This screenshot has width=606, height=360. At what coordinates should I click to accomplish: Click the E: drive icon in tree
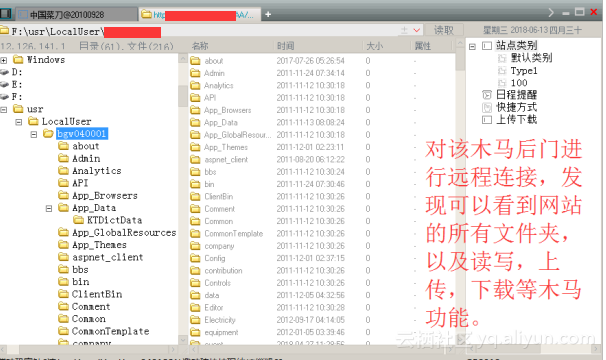pyautogui.click(x=5, y=84)
